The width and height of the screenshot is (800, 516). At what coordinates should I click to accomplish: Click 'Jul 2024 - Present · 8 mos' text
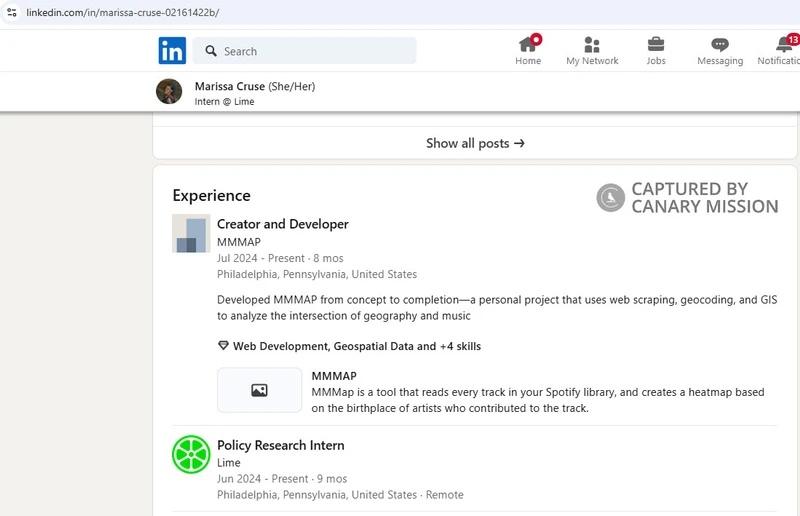[280, 258]
